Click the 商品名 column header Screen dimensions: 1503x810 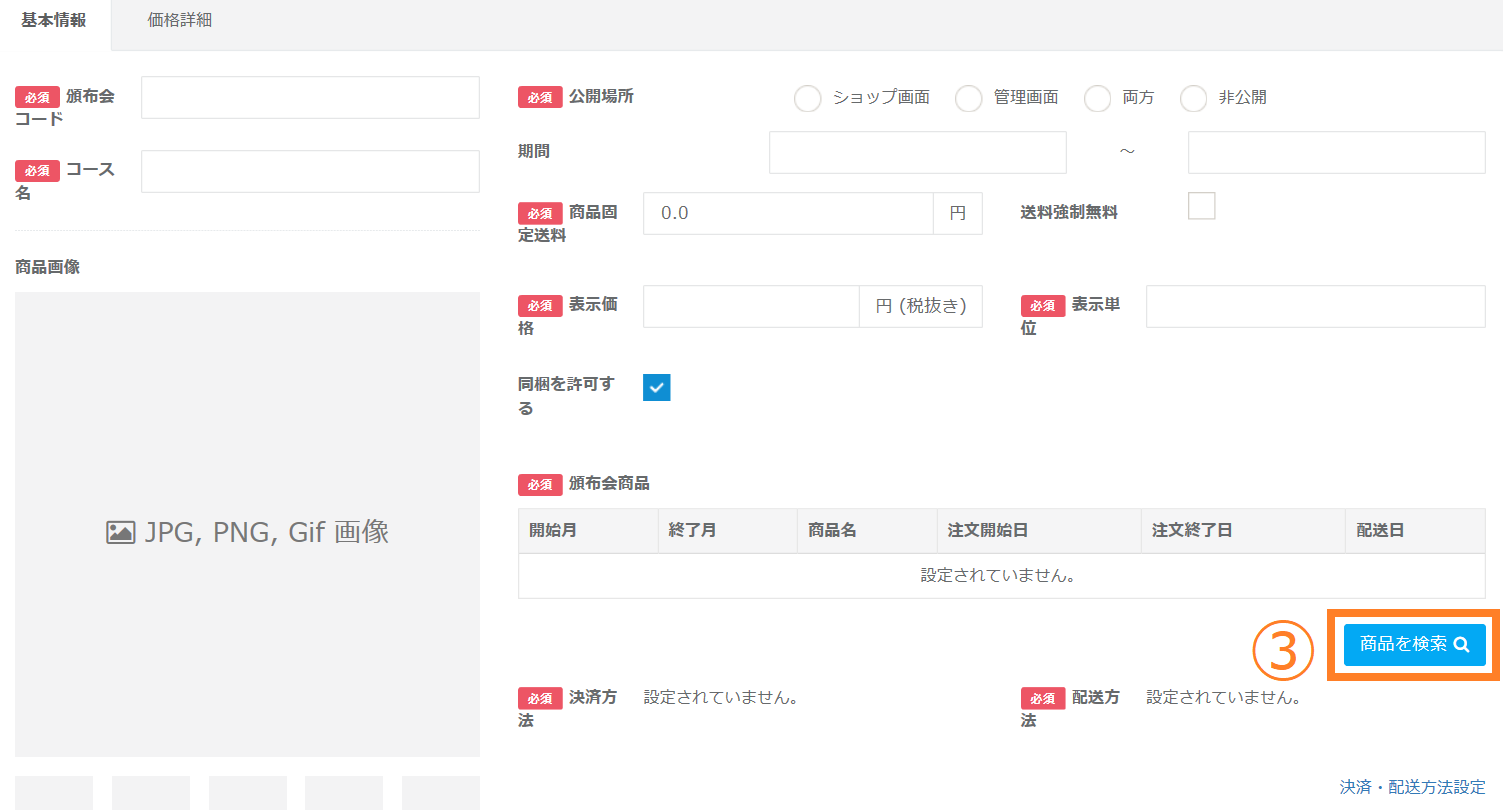(x=832, y=530)
